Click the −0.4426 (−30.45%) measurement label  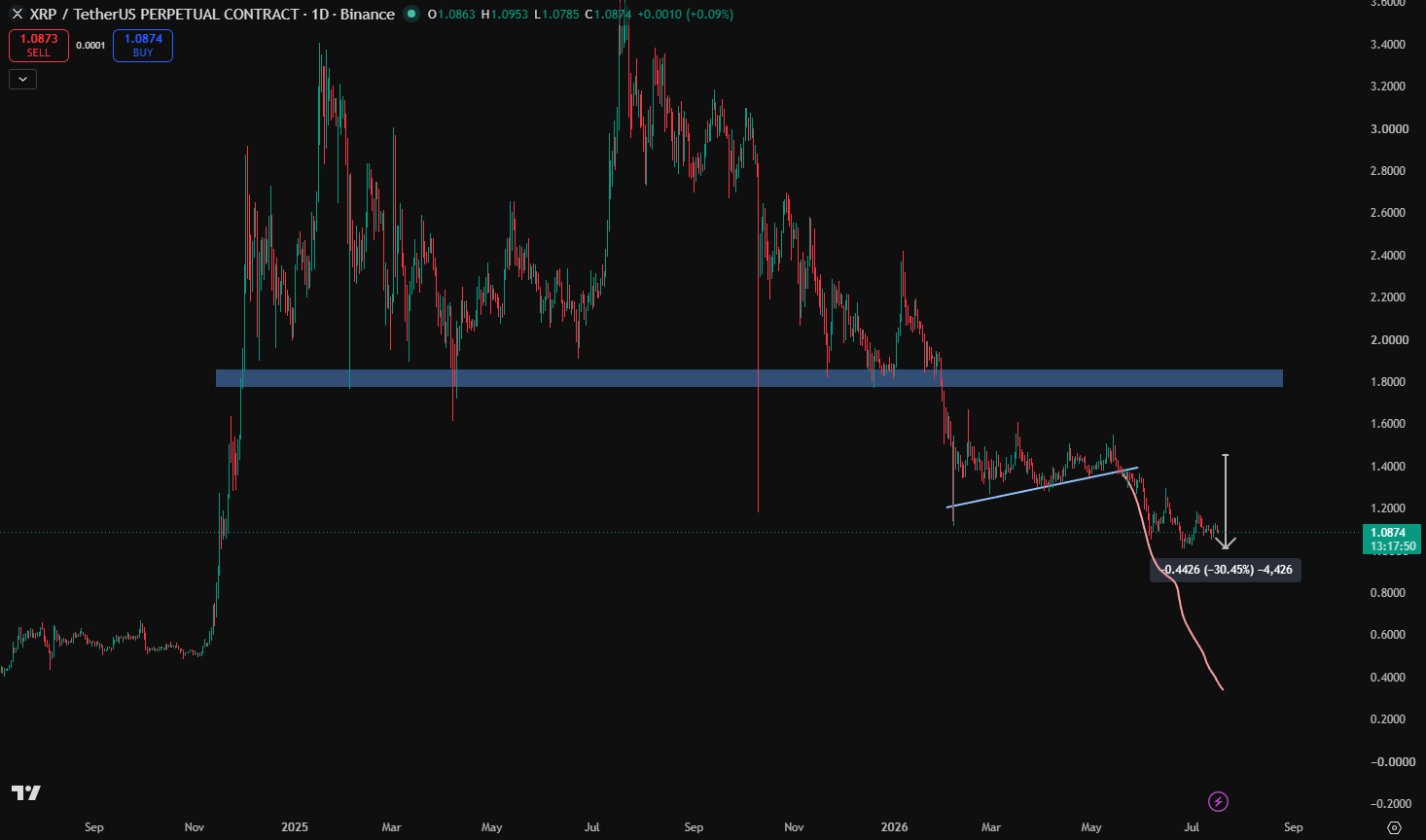(1228, 570)
